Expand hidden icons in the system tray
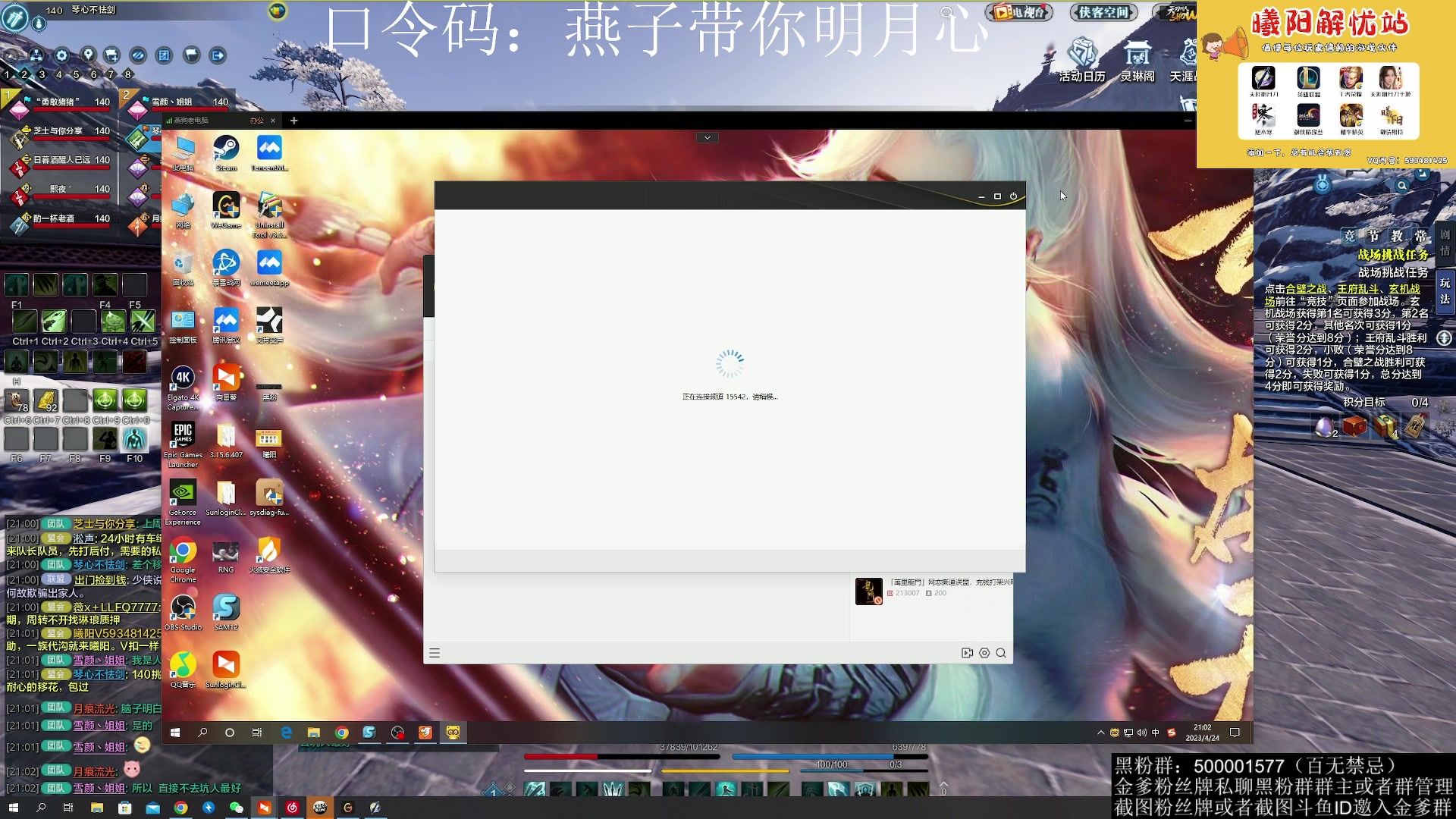The image size is (1456, 819). tap(1100, 733)
